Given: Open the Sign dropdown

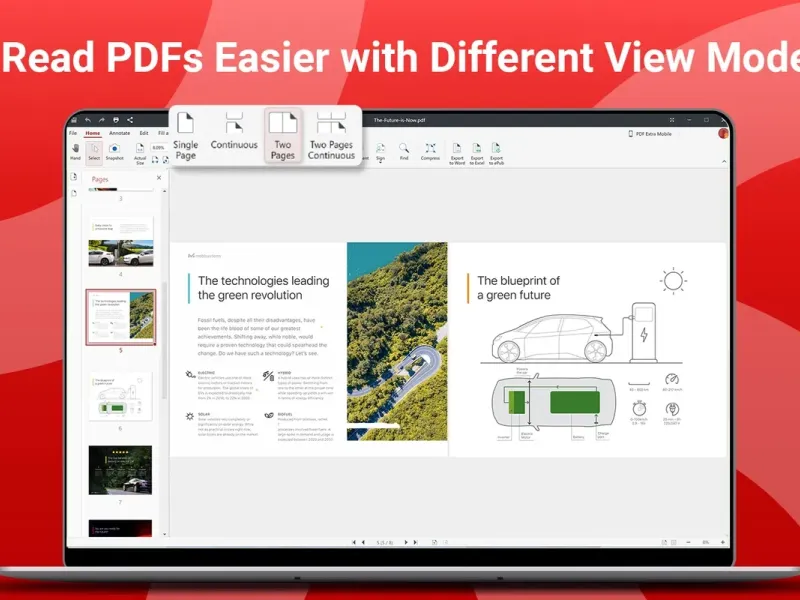Looking at the screenshot, I should (x=380, y=152).
